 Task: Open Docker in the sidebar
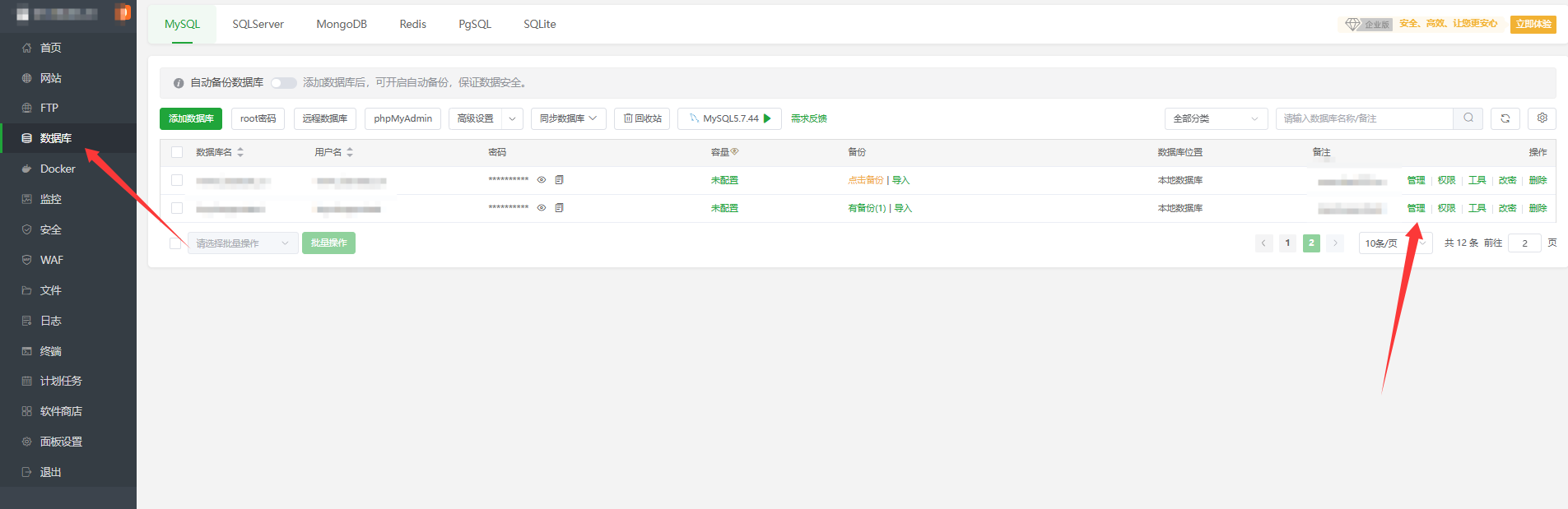tap(58, 169)
